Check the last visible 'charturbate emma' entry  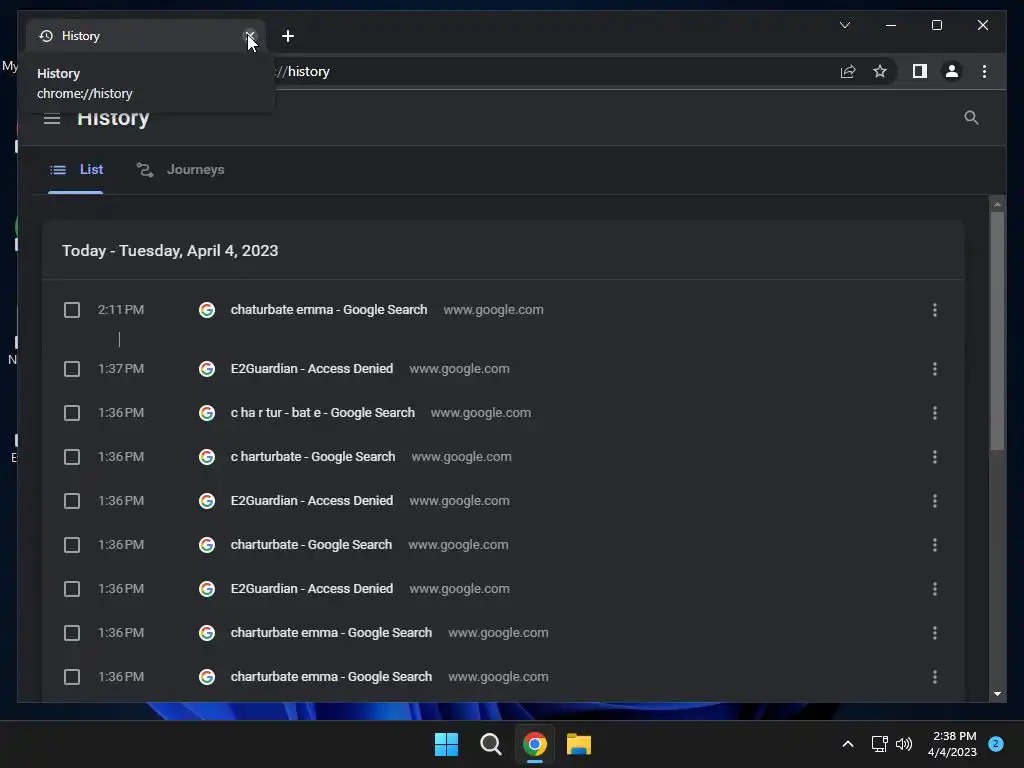pos(72,677)
